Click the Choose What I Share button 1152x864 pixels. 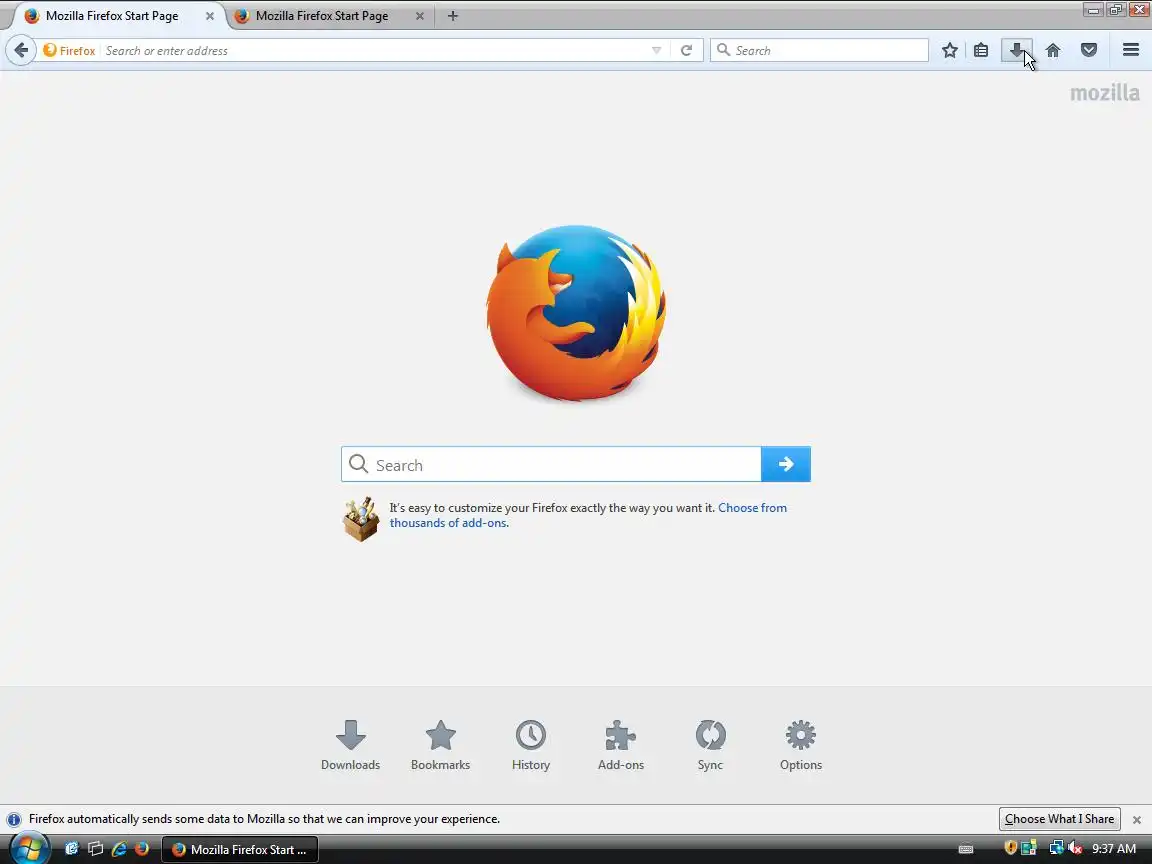tap(1059, 818)
